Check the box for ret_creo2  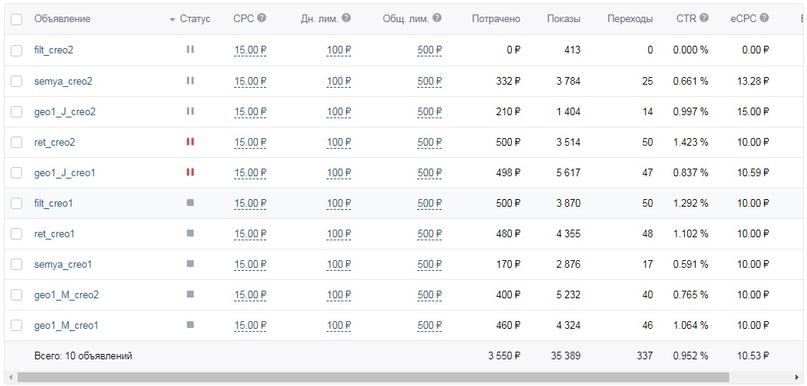[x=16, y=143]
